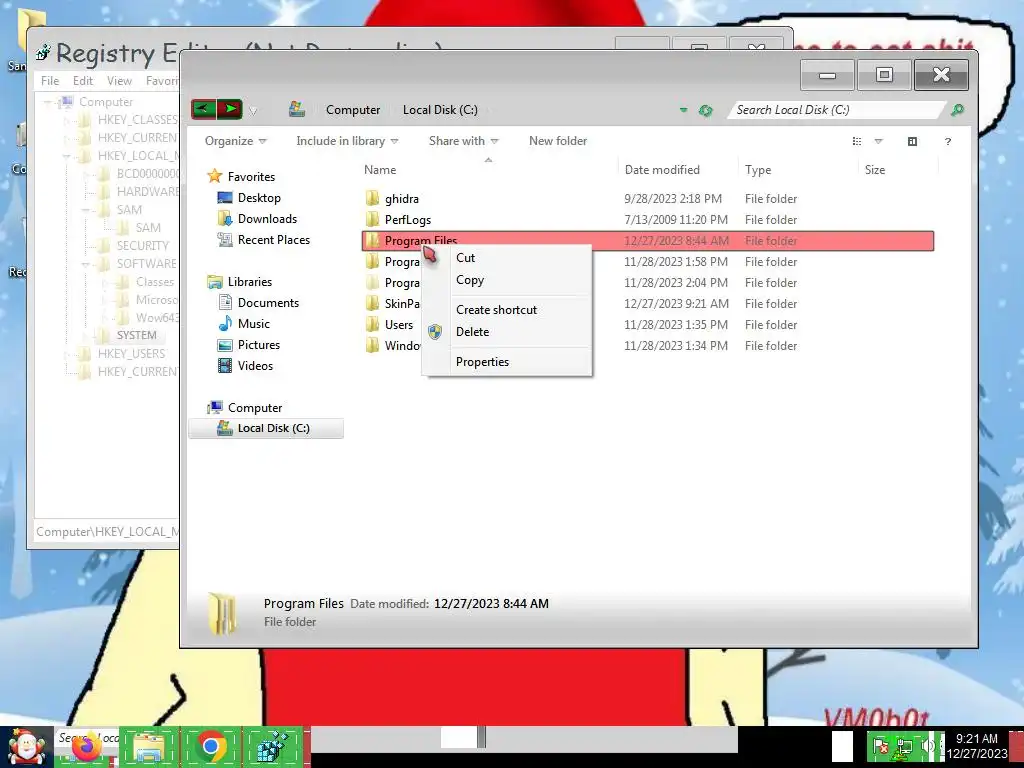Select the HARDWARE key in Registry Editor

pos(147,191)
